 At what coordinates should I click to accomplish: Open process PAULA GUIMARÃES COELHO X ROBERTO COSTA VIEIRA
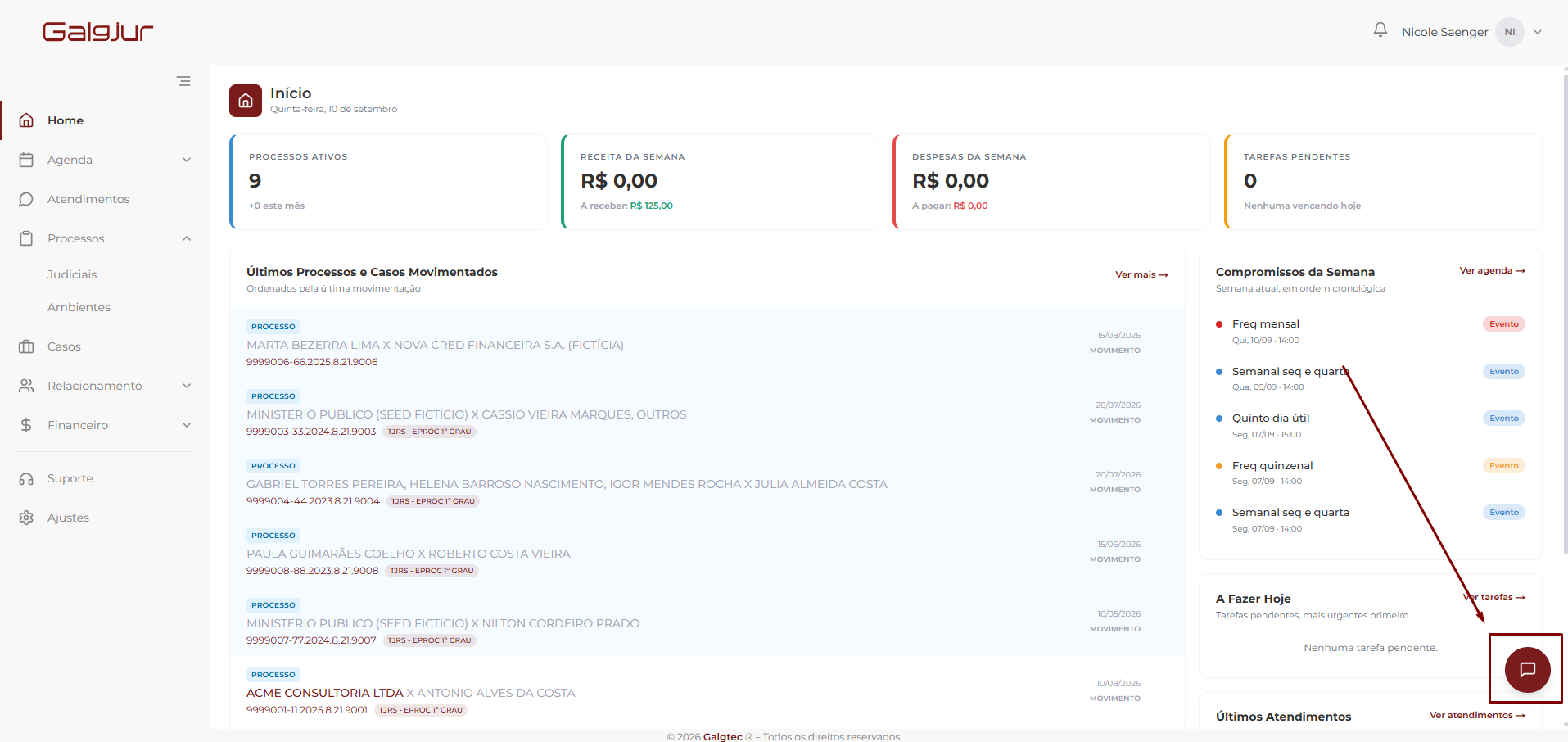[409, 554]
